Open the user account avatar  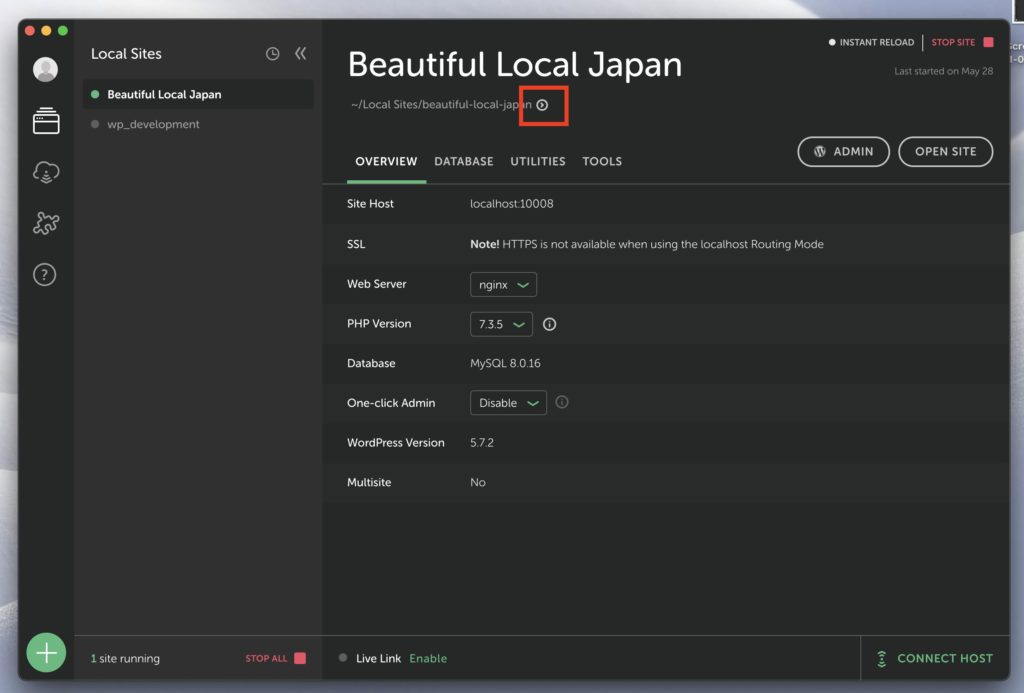click(45, 69)
